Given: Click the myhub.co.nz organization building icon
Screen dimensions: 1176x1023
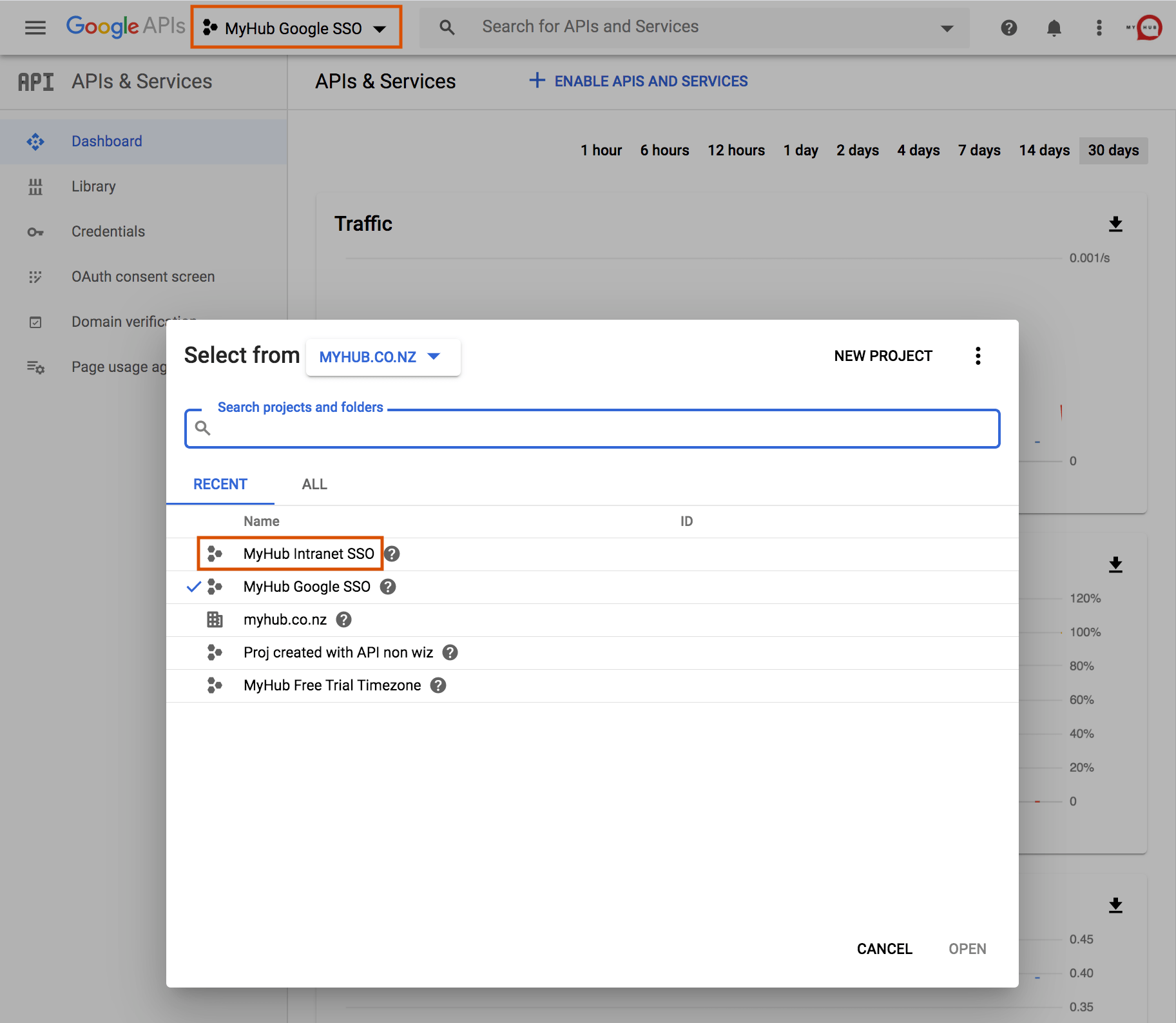Looking at the screenshot, I should click(x=215, y=619).
